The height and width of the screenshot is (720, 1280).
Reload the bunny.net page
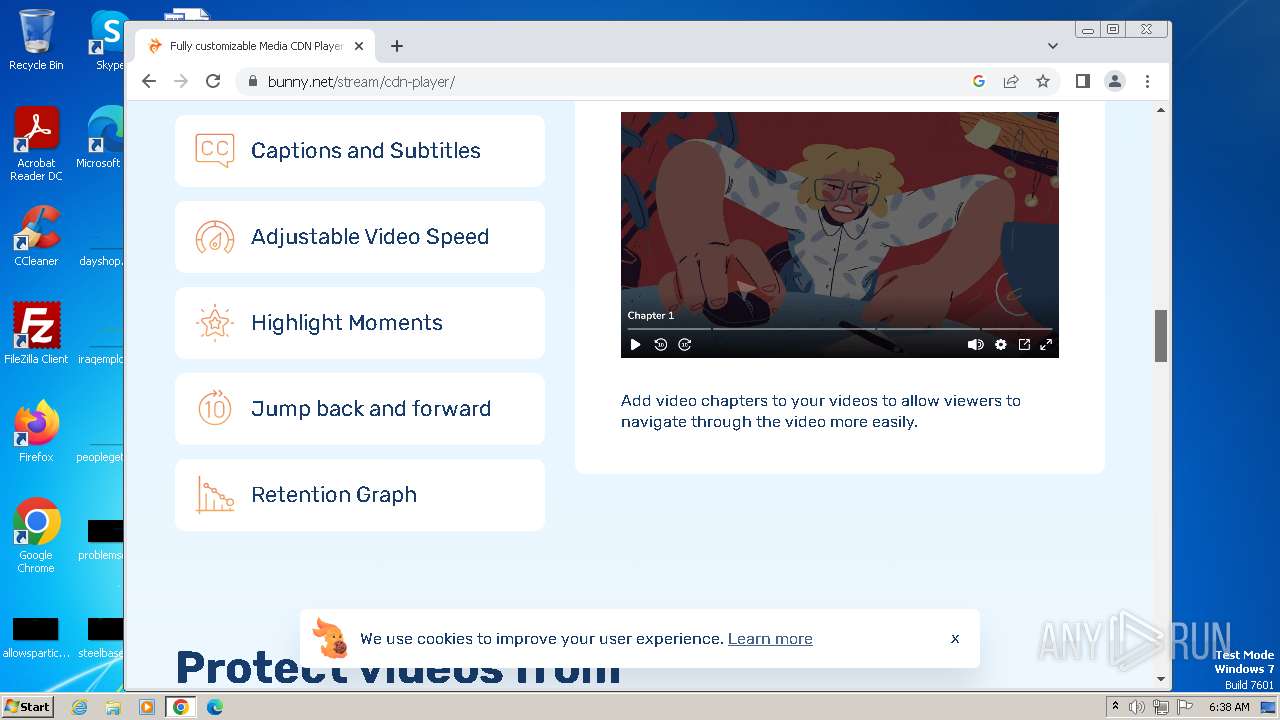213,81
